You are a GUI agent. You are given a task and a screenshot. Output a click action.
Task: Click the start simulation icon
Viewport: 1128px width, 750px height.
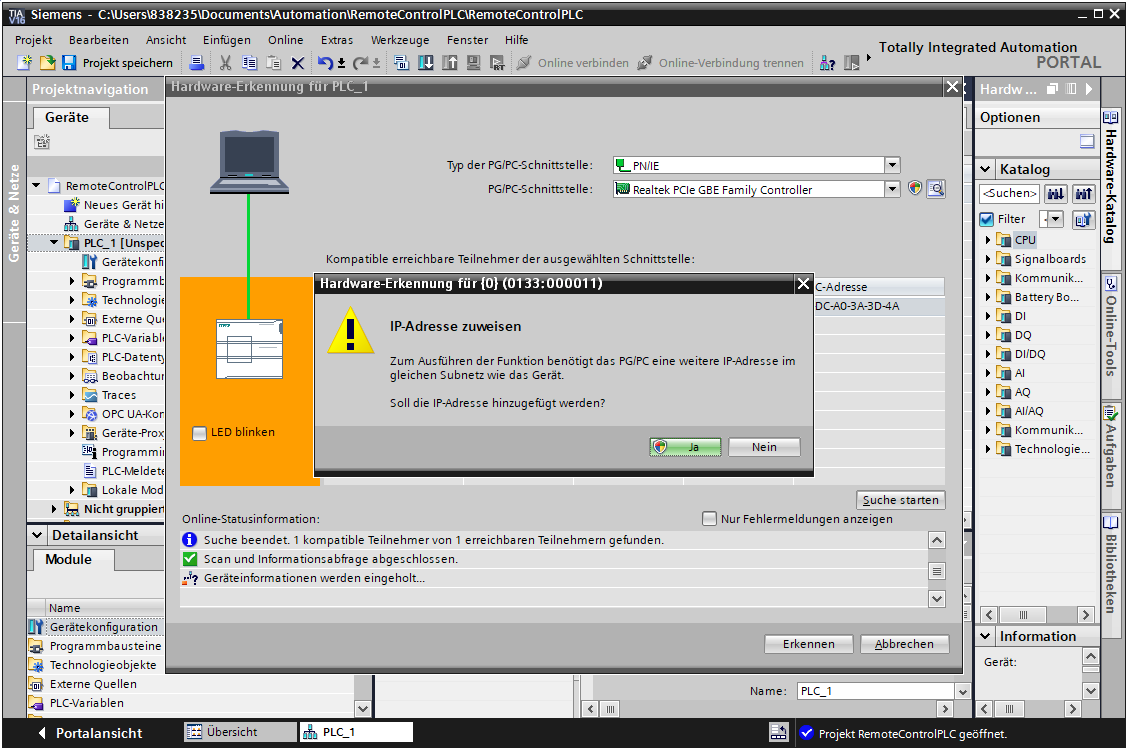pyautogui.click(x=473, y=63)
